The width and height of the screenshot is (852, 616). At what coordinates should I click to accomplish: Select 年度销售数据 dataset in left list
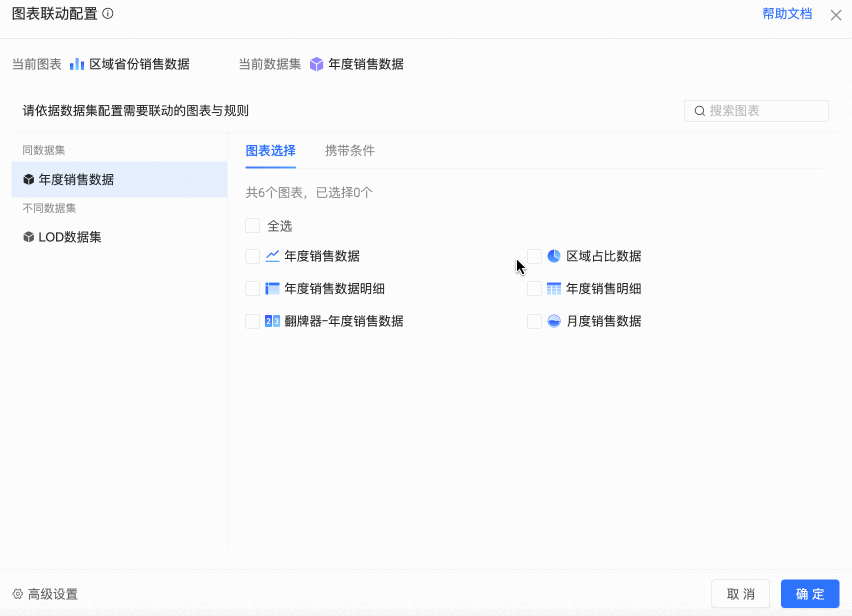[119, 179]
